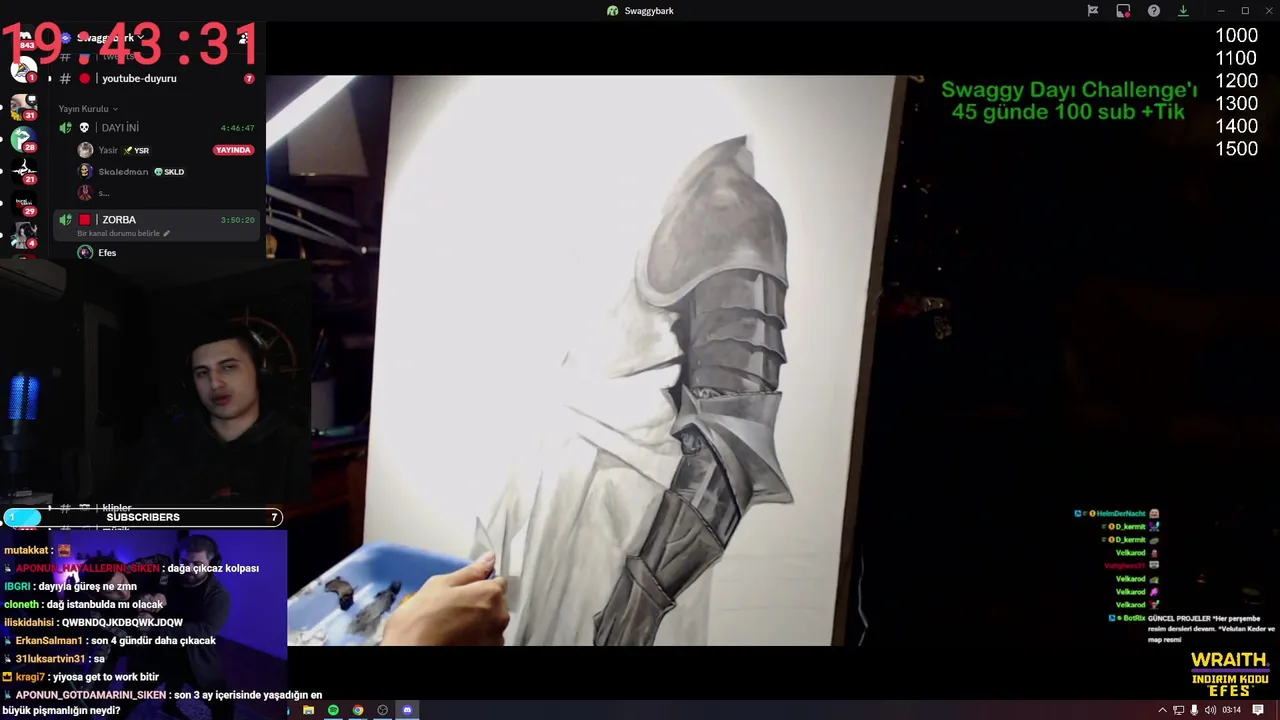
Task: Click the SUBSCRIBERS goal bar
Action: click(143, 517)
